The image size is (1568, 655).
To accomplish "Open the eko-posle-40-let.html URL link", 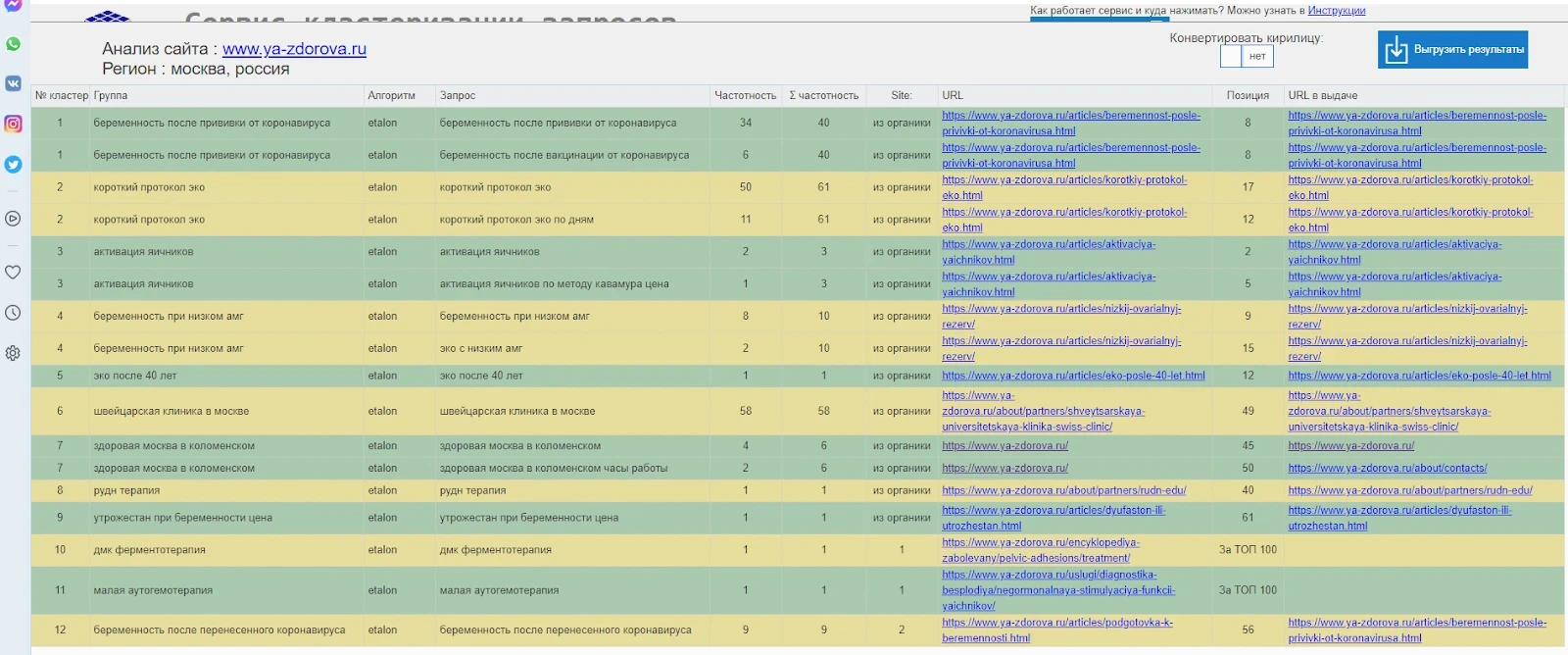I will click(x=1073, y=376).
